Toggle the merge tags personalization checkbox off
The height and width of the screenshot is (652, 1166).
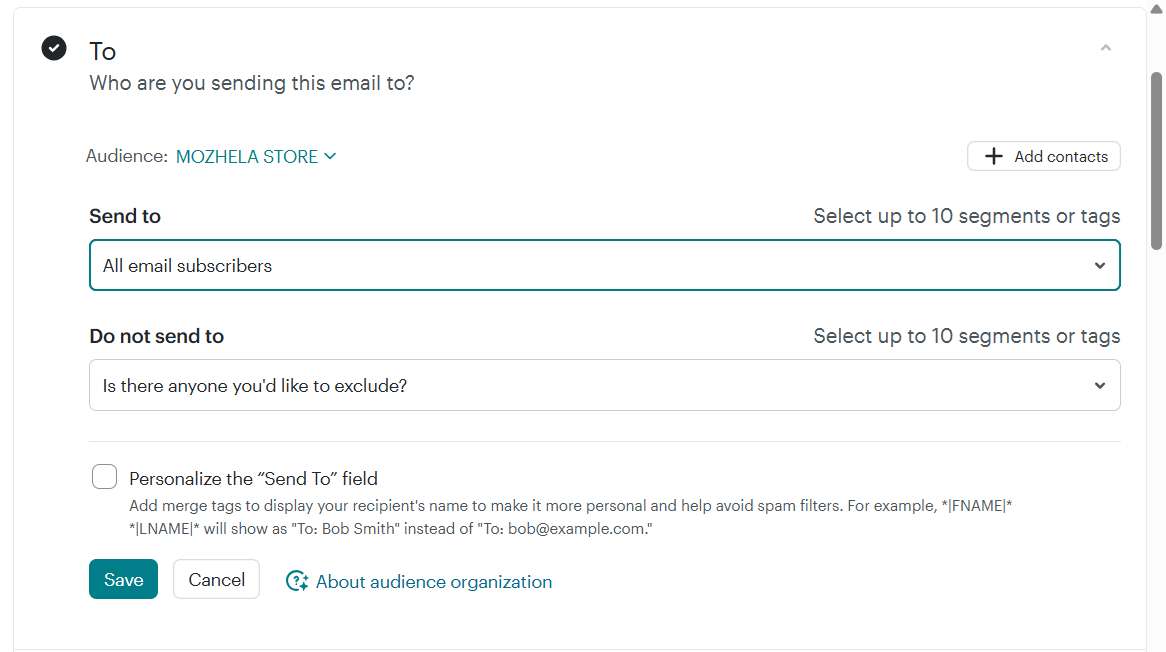tap(104, 477)
